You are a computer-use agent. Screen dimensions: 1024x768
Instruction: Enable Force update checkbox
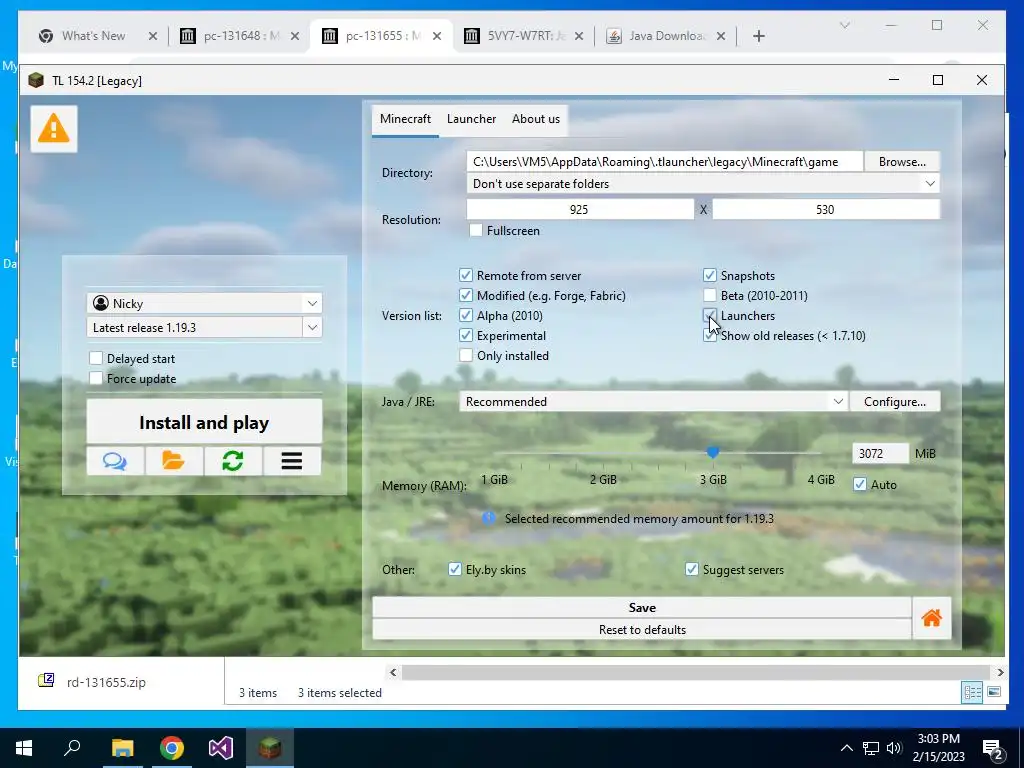[x=96, y=379]
